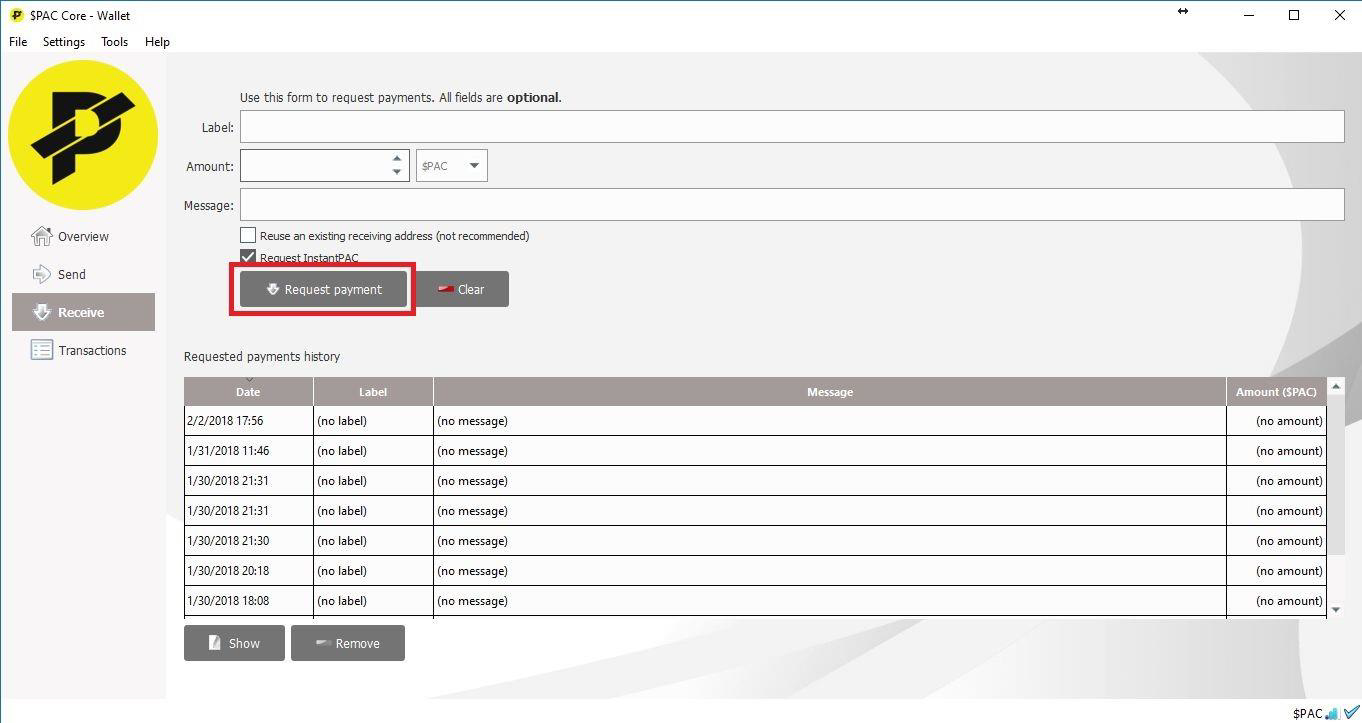Focus the Label input field

[x=792, y=127]
